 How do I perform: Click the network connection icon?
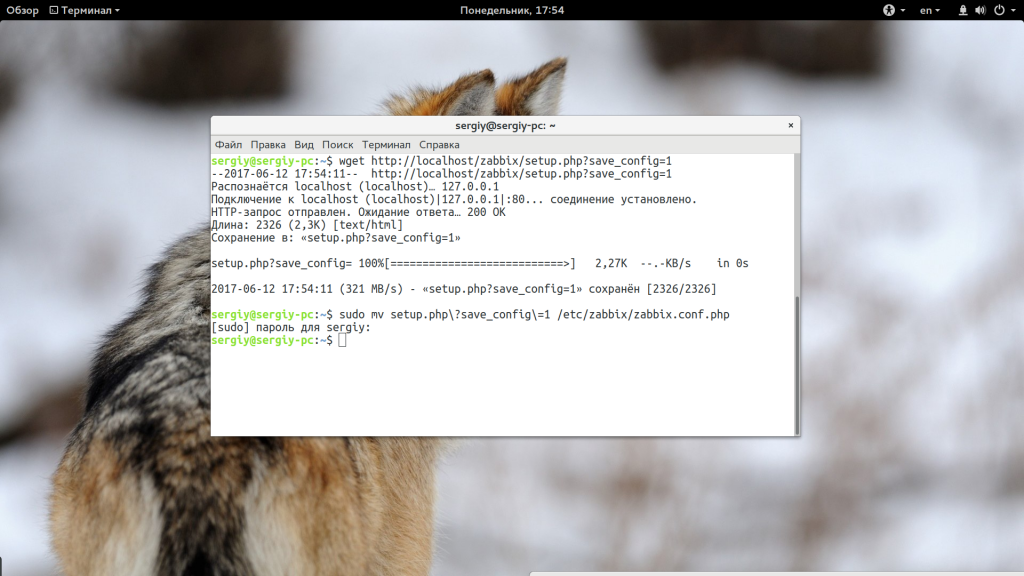963,10
